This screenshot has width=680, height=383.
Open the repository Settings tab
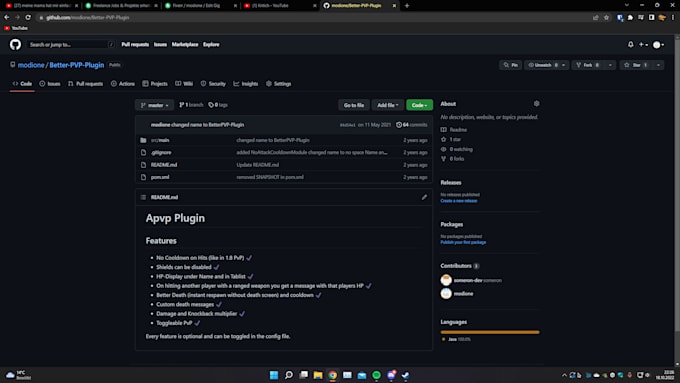pyautogui.click(x=278, y=83)
